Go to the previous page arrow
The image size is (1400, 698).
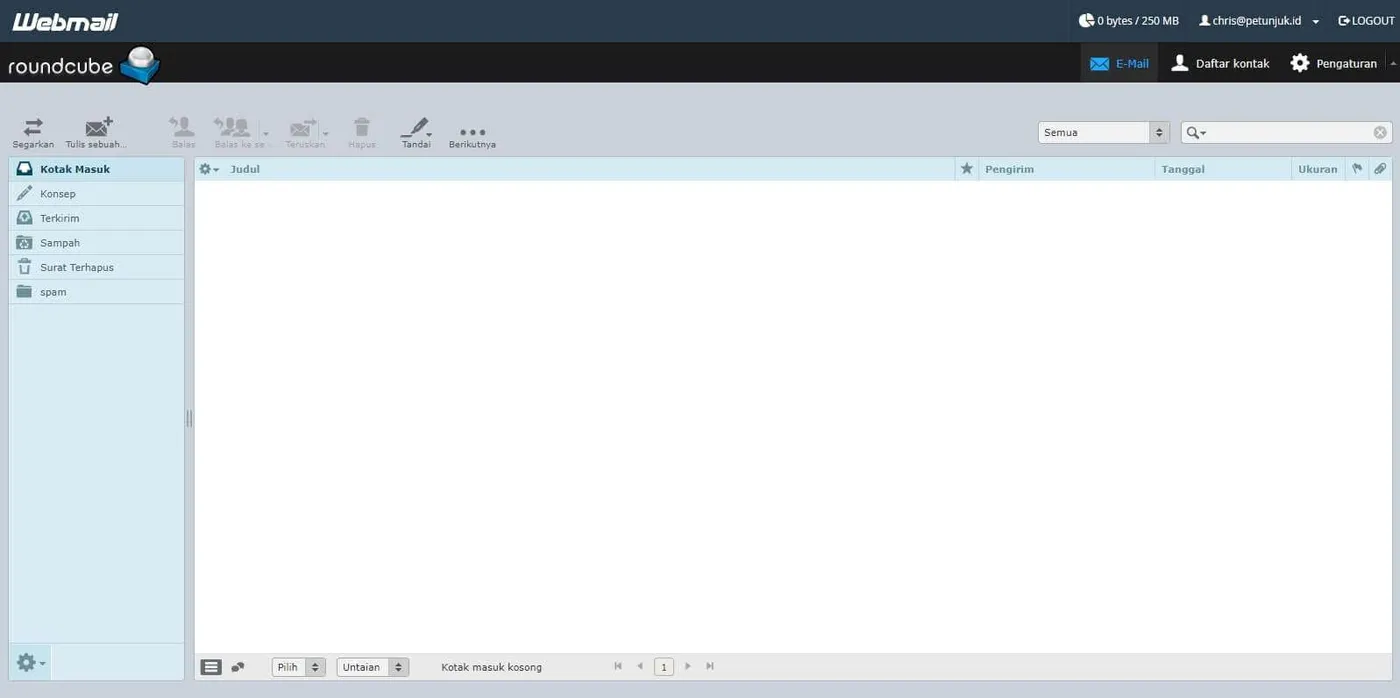(x=640, y=666)
